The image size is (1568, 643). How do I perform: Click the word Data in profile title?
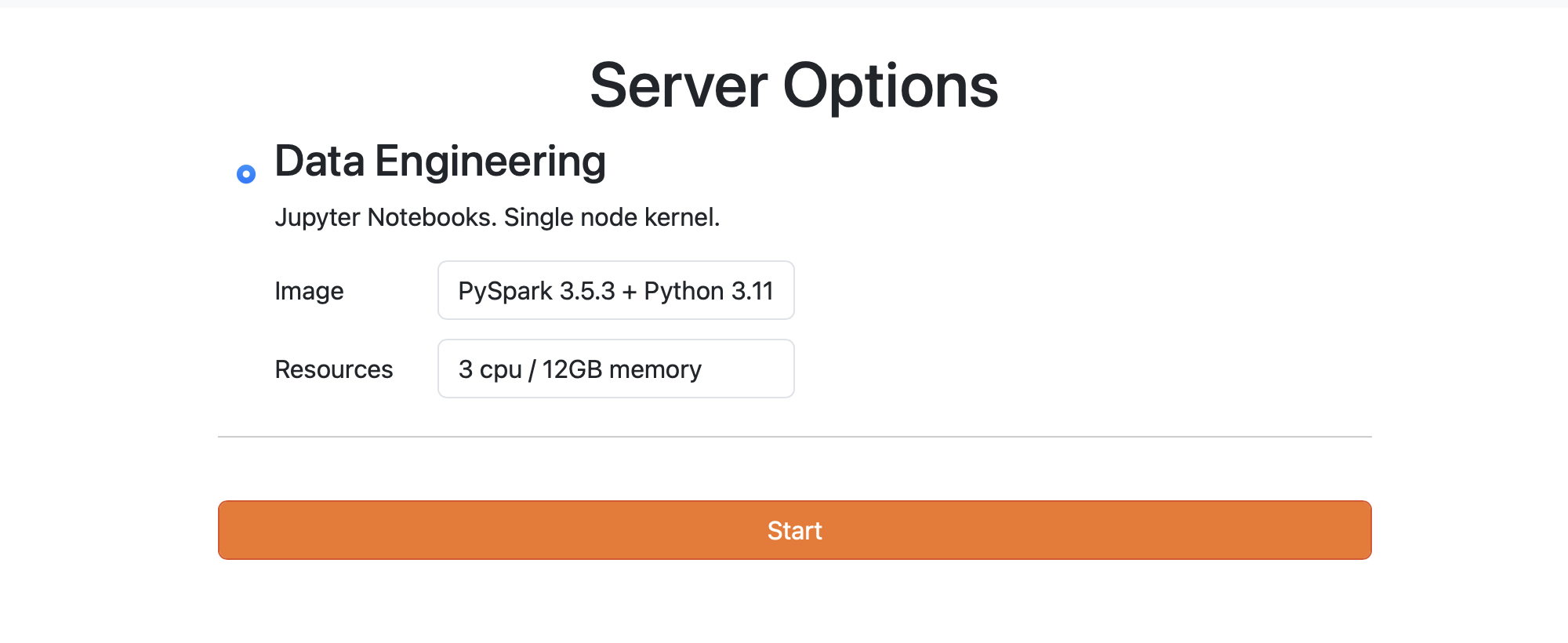[x=320, y=162]
